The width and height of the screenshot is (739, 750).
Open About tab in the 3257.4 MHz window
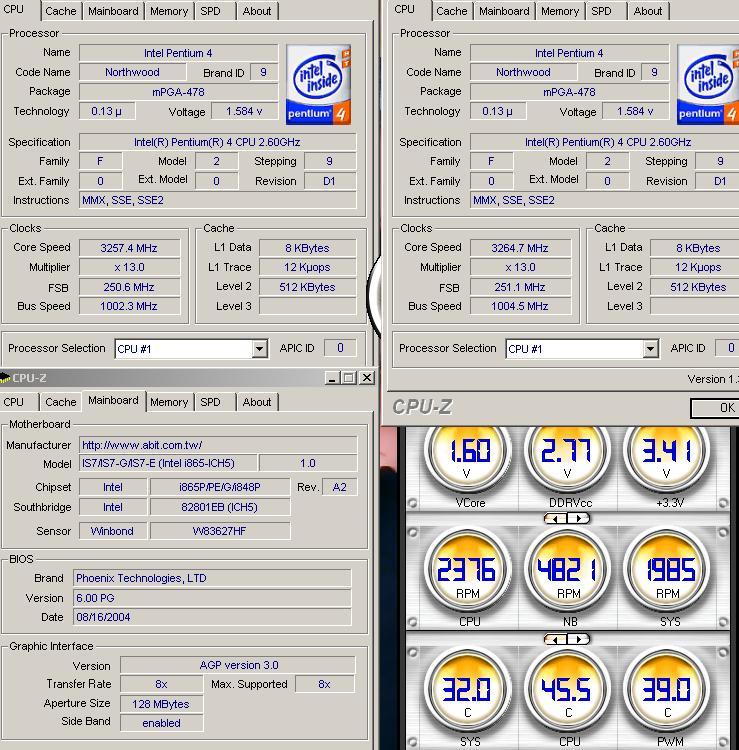[257, 11]
